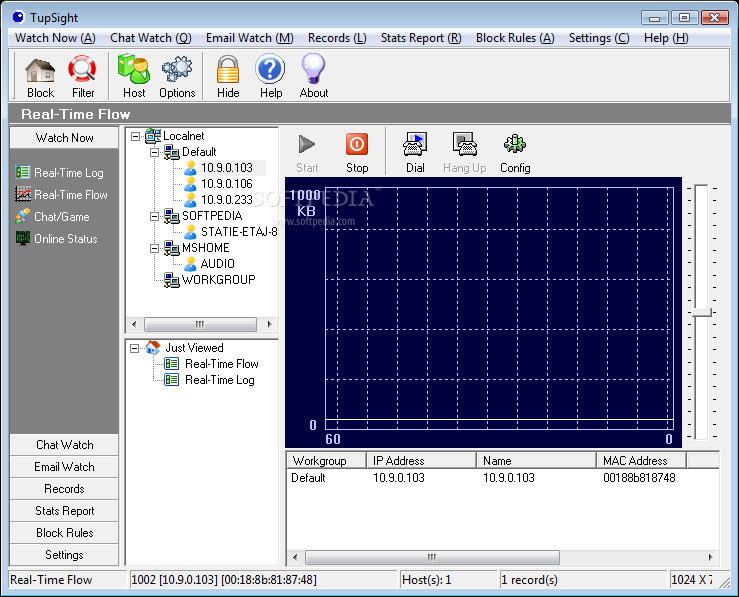Select host 10.9.0.233 in the tree
The image size is (739, 597).
click(x=227, y=200)
